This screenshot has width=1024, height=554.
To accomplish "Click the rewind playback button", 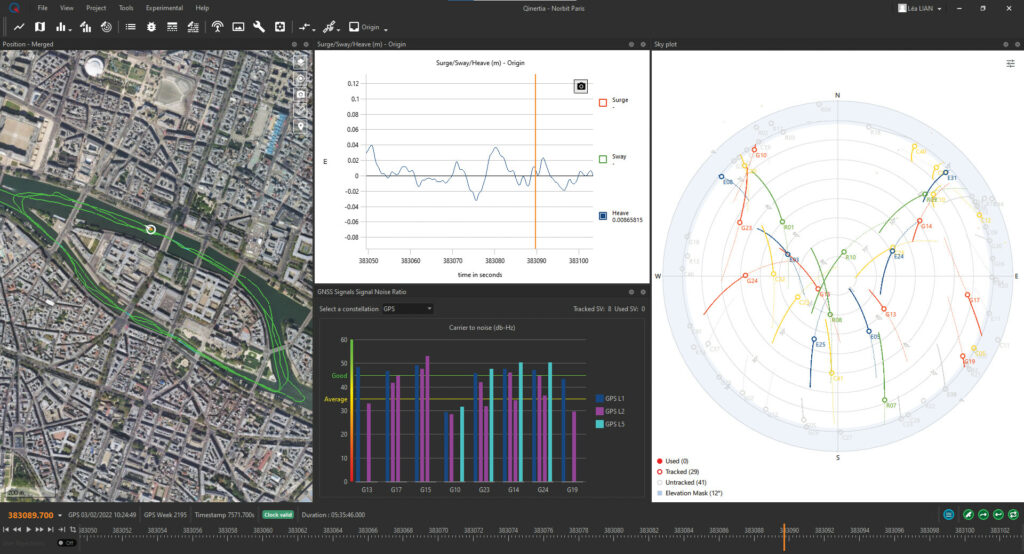I will point(17,530).
